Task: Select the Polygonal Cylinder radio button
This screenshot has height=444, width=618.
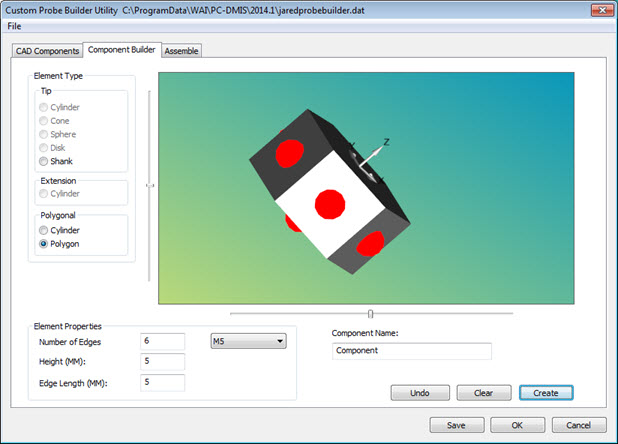Action: pyautogui.click(x=44, y=230)
